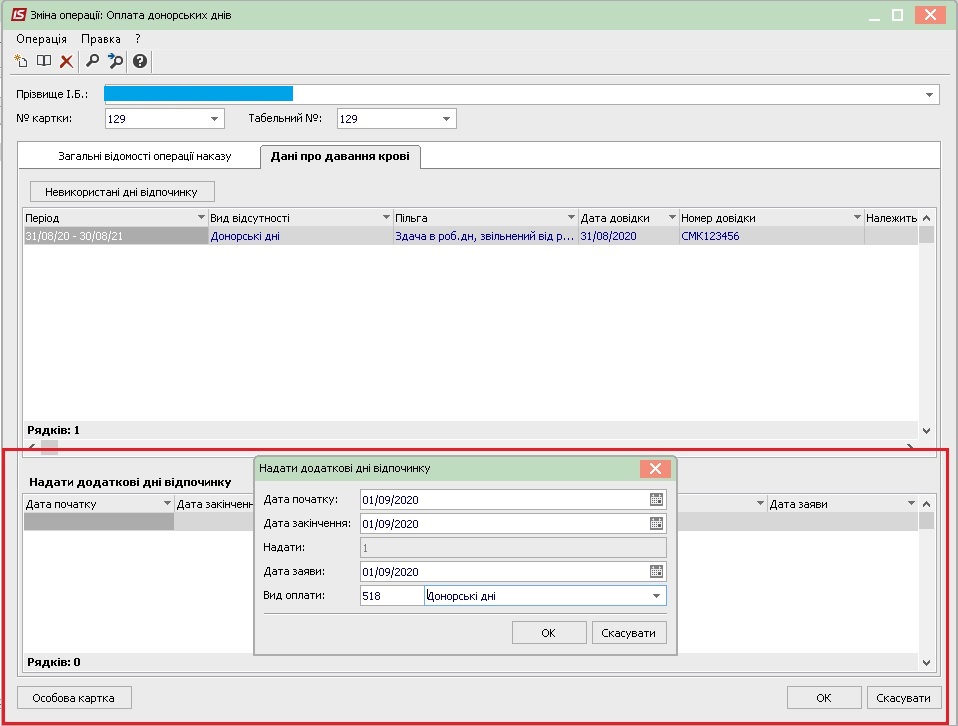Open filter arrow of Пільга column

(571, 218)
